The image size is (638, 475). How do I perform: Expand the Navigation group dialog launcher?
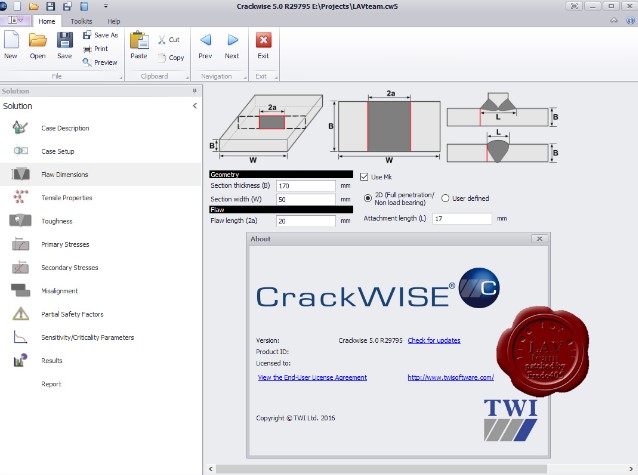pos(245,77)
